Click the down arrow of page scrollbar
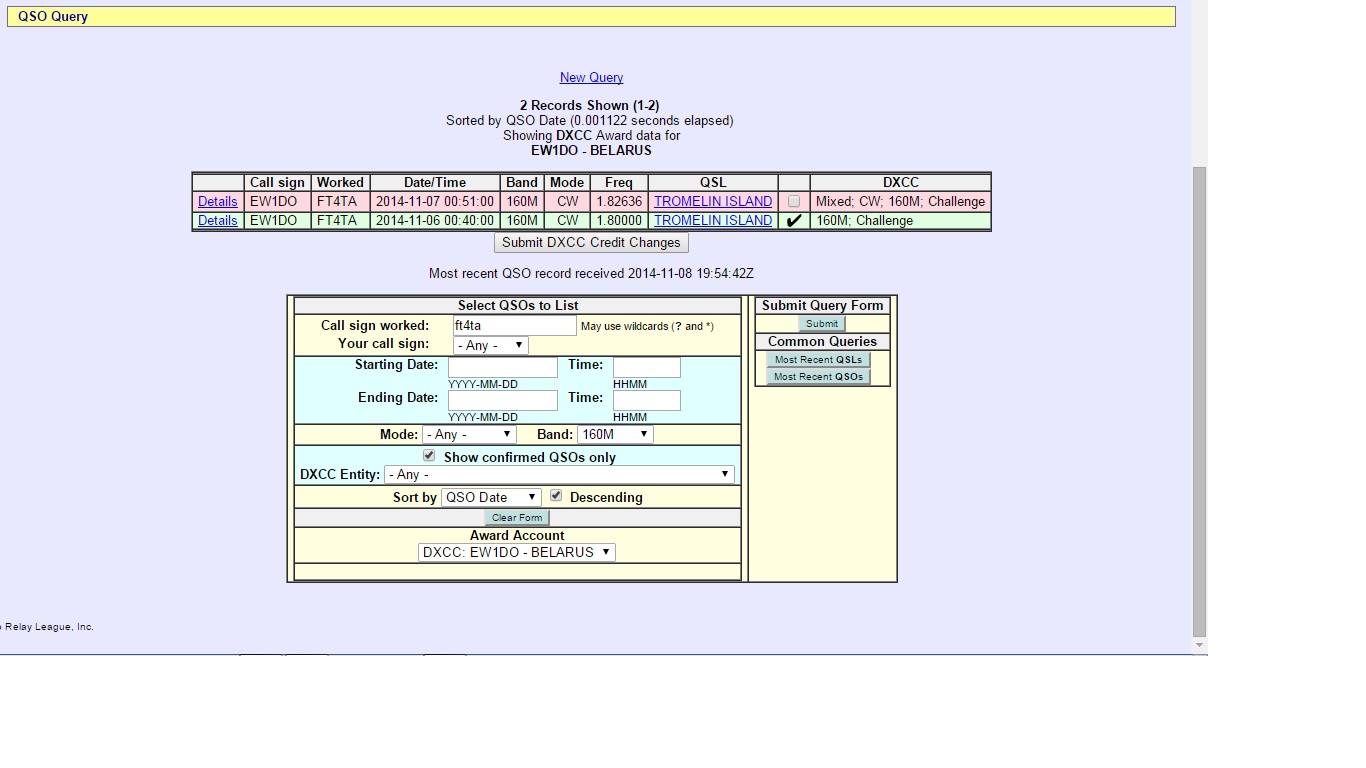The image size is (1366, 768). [x=1199, y=646]
